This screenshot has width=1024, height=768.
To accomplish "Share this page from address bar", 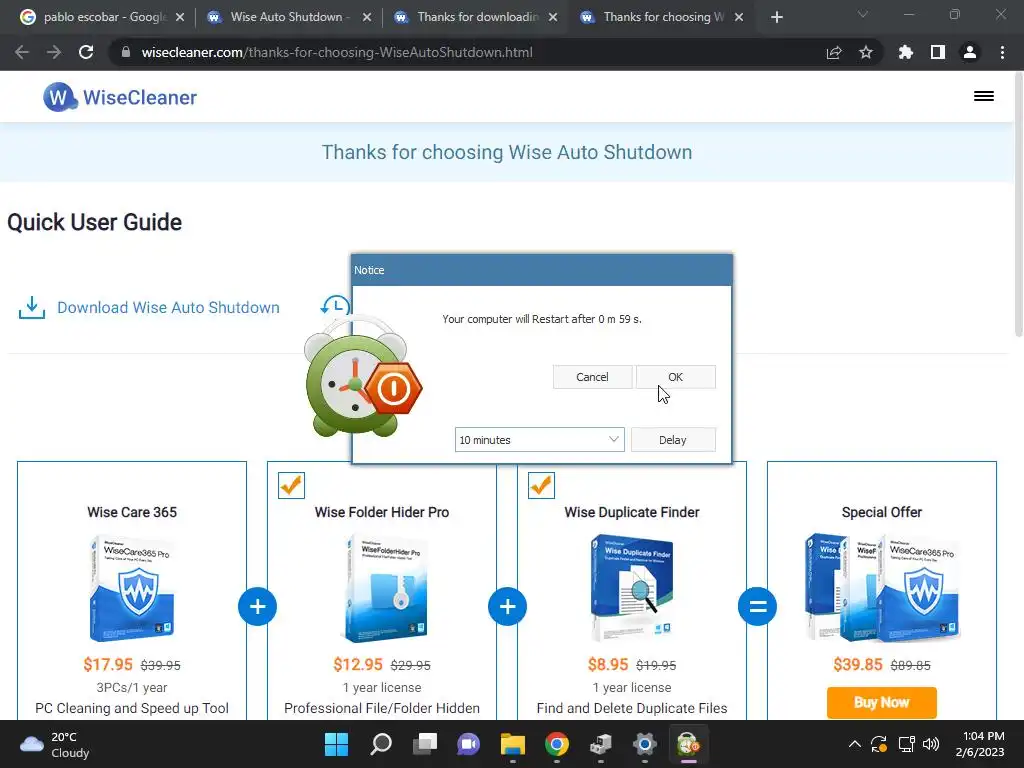I will [834, 52].
